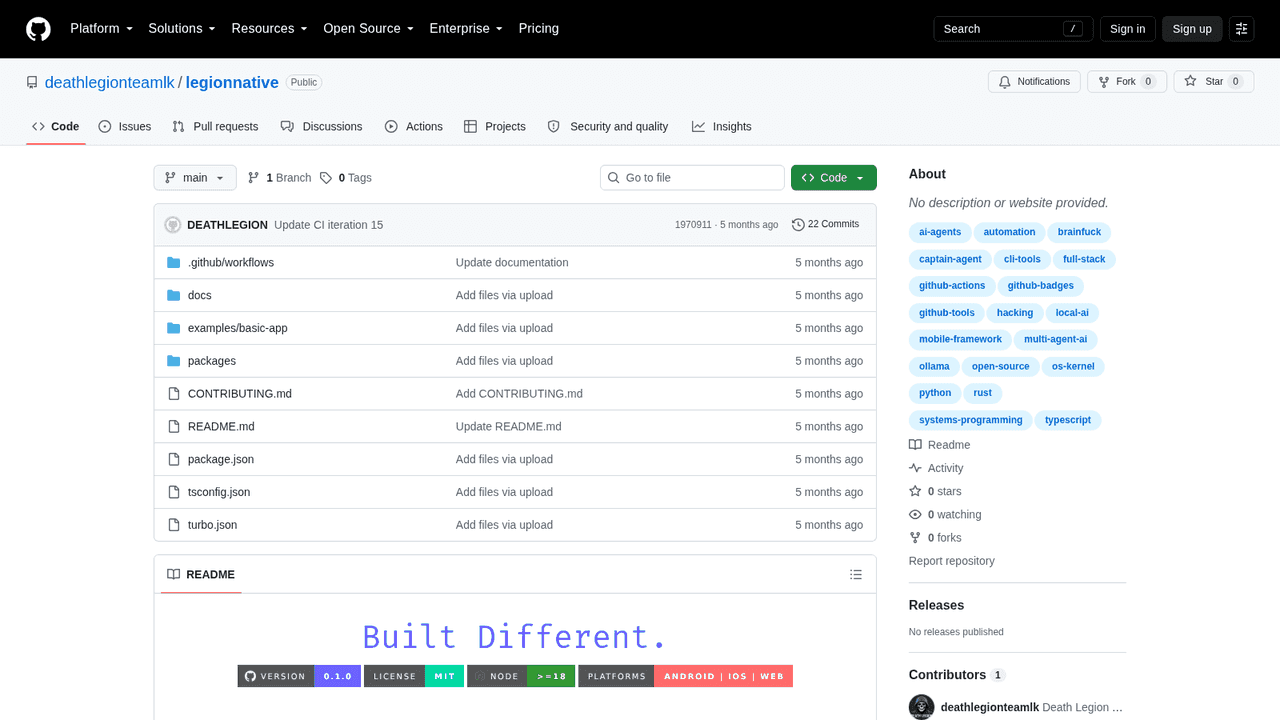1280x720 pixels.
Task: Open the .github/workflows folder icon
Action: click(174, 263)
